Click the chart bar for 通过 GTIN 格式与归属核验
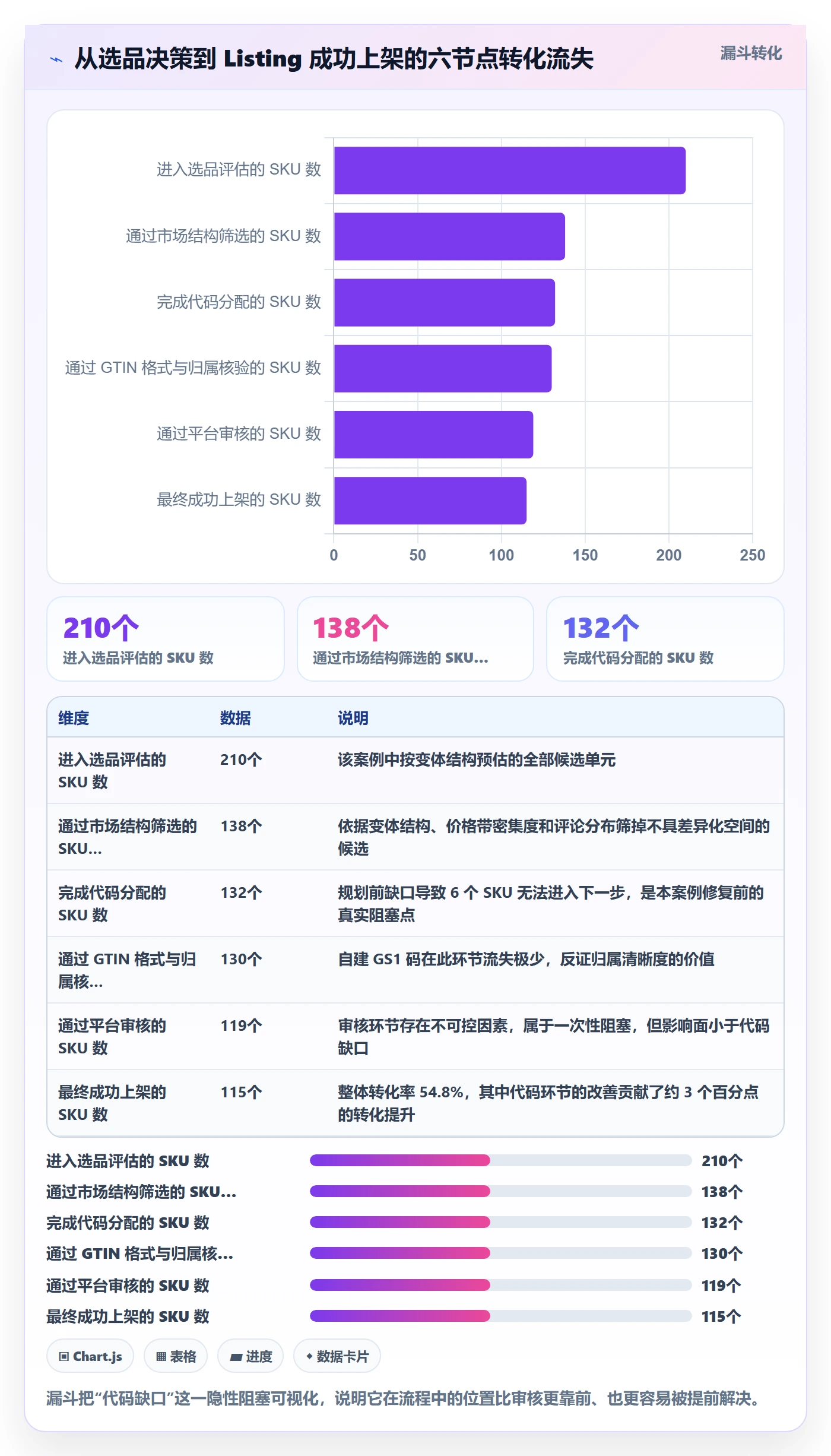 click(x=443, y=368)
